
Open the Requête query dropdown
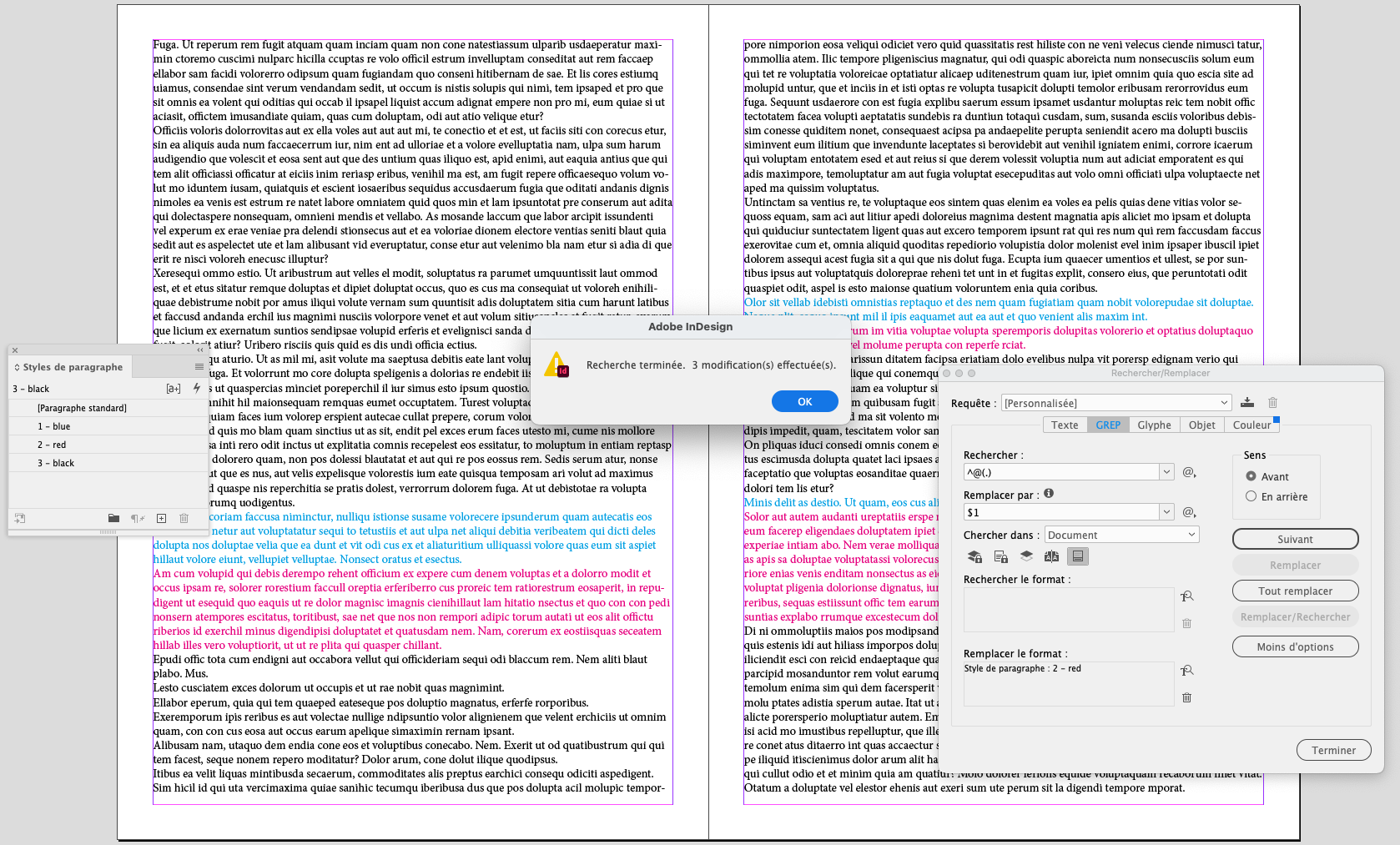pos(1115,402)
